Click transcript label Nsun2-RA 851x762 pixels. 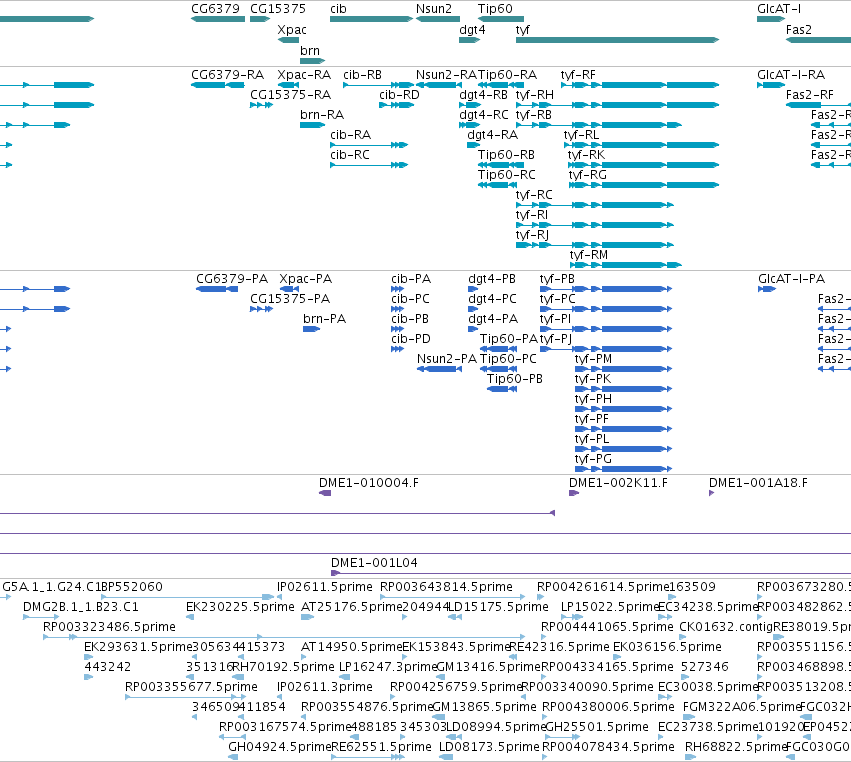[446, 75]
